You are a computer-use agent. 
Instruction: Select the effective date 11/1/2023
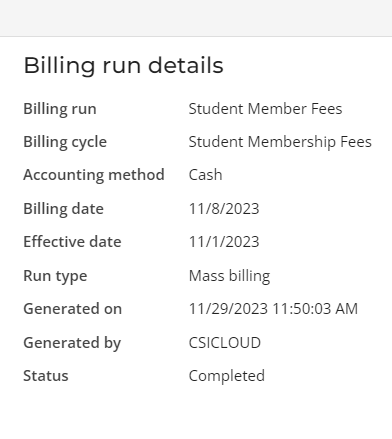click(x=224, y=242)
